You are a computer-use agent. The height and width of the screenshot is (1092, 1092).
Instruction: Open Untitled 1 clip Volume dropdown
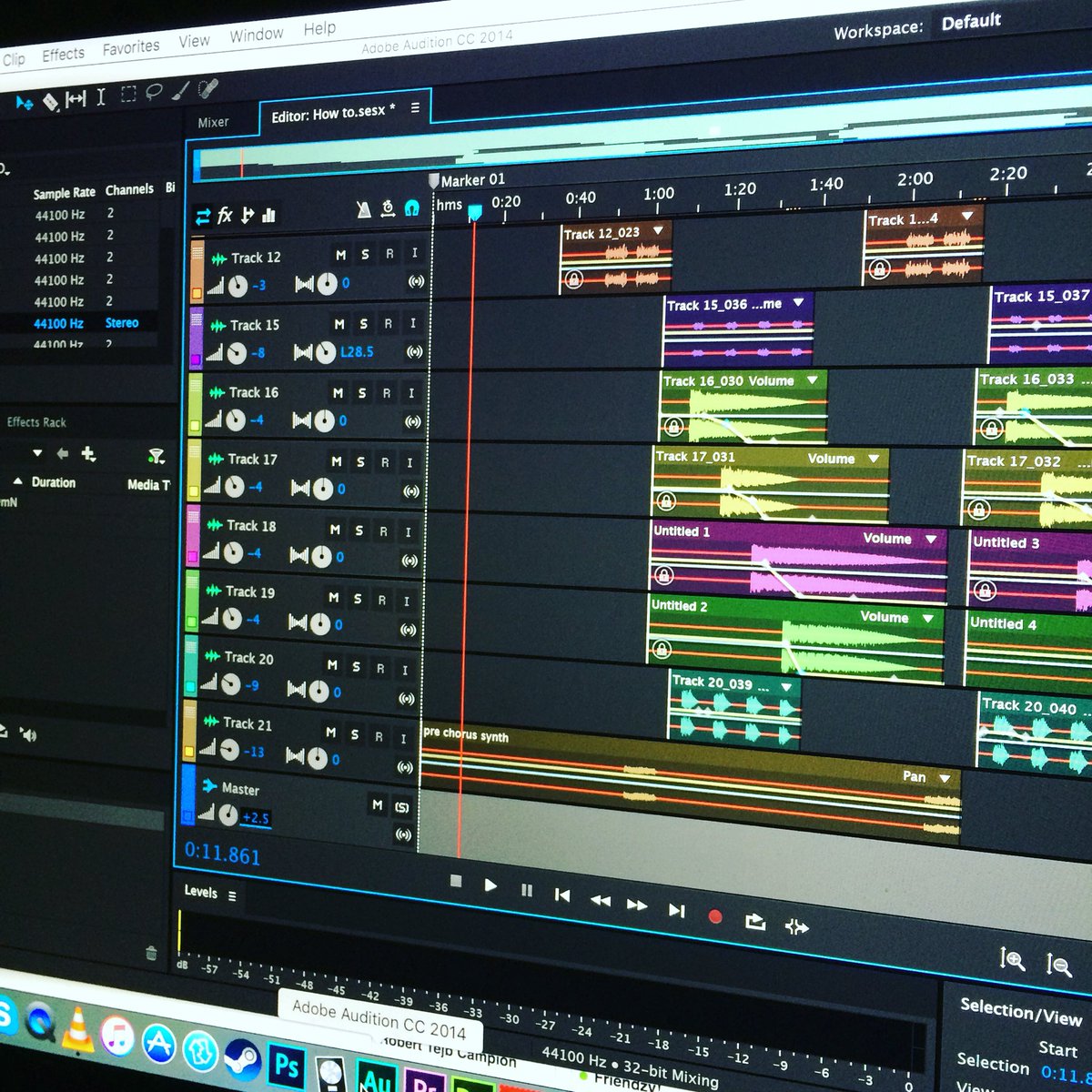[931, 539]
